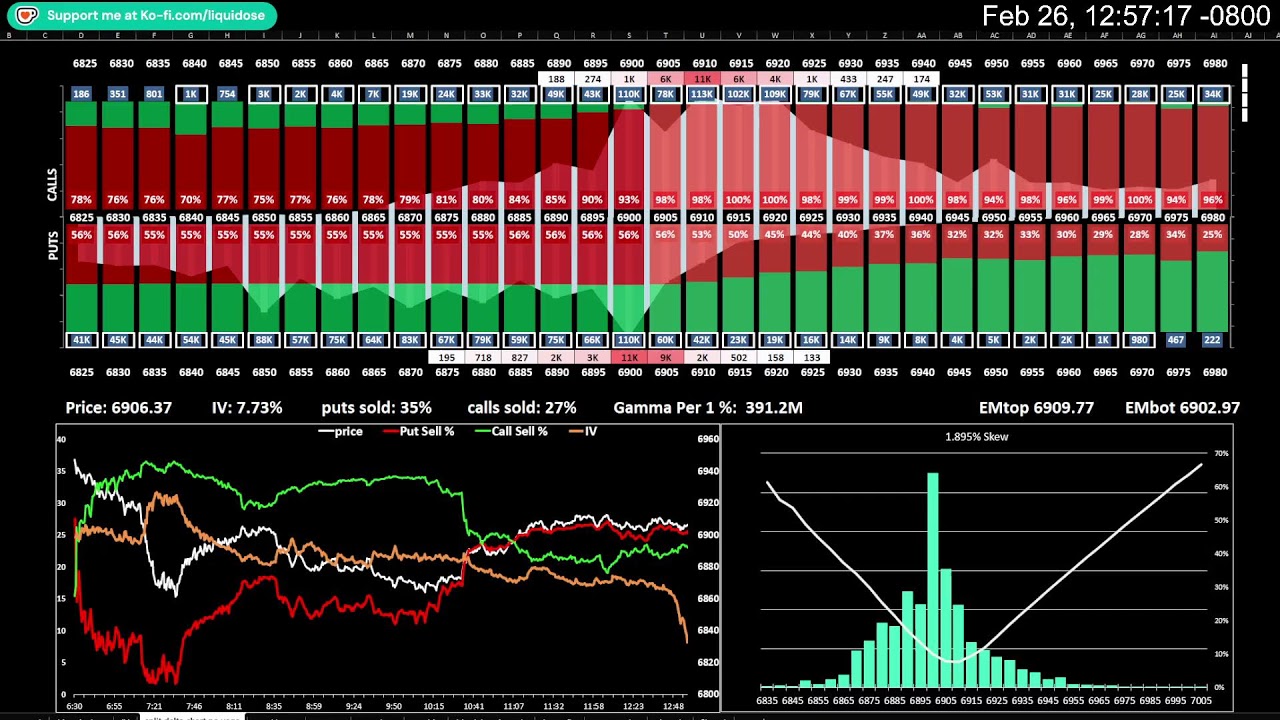Viewport: 1280px width, 720px height.
Task: Select the call open interest cell 113K
Action: [702, 94]
